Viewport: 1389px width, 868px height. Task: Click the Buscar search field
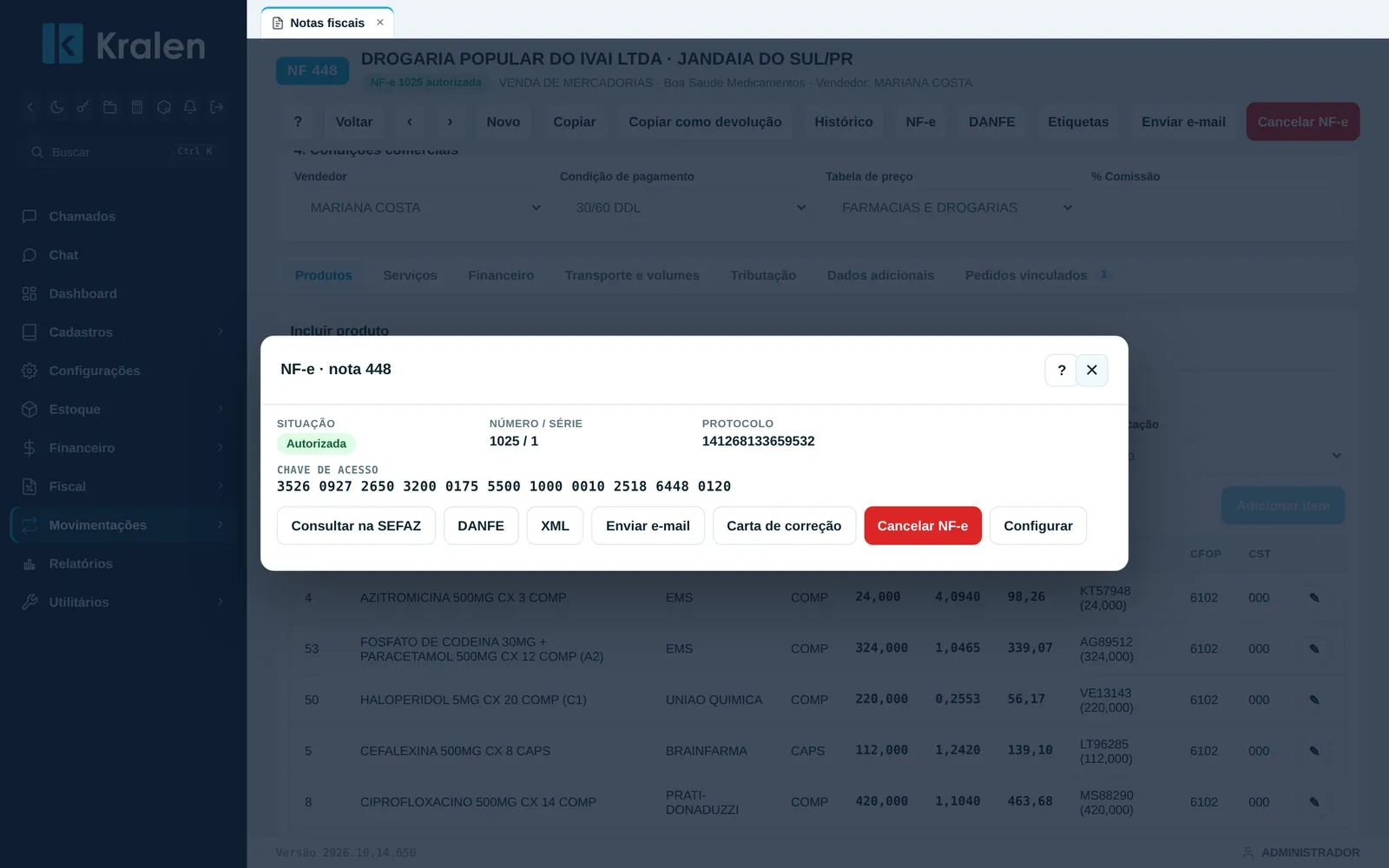coord(122,152)
